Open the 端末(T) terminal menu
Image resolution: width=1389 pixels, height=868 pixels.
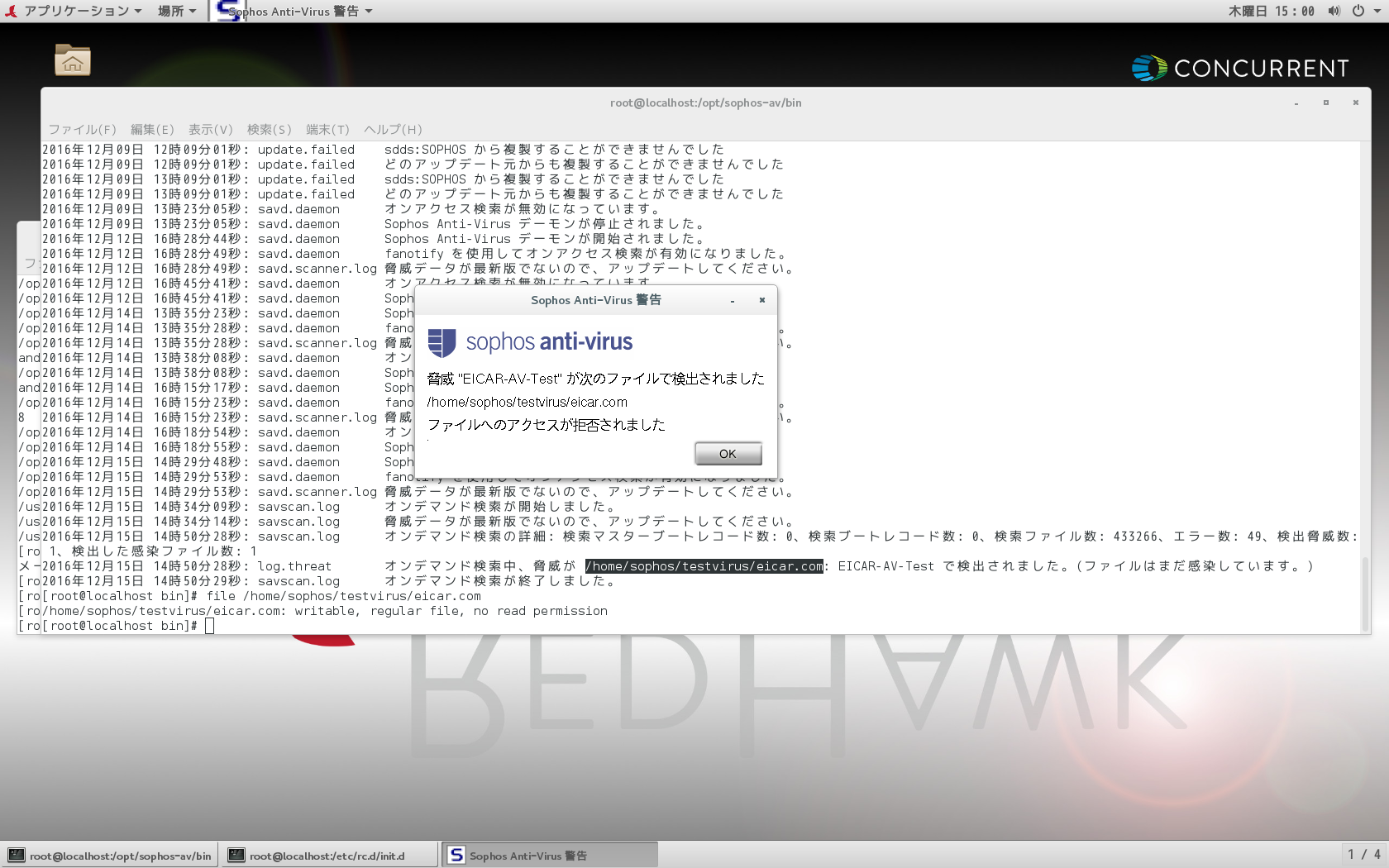tap(328, 129)
